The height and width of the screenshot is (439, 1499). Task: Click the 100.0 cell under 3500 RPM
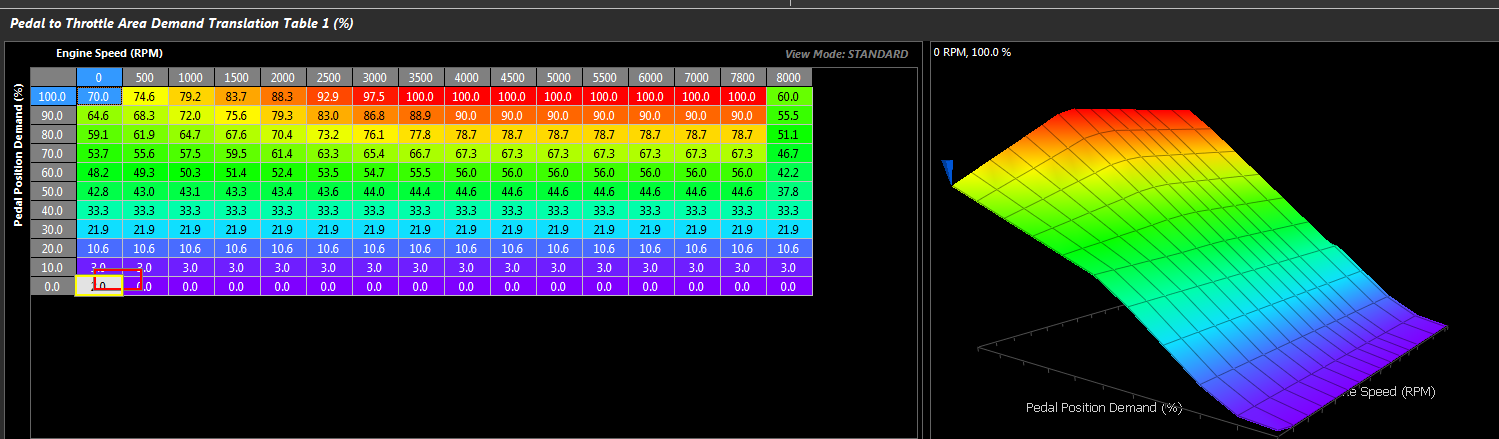[x=421, y=97]
